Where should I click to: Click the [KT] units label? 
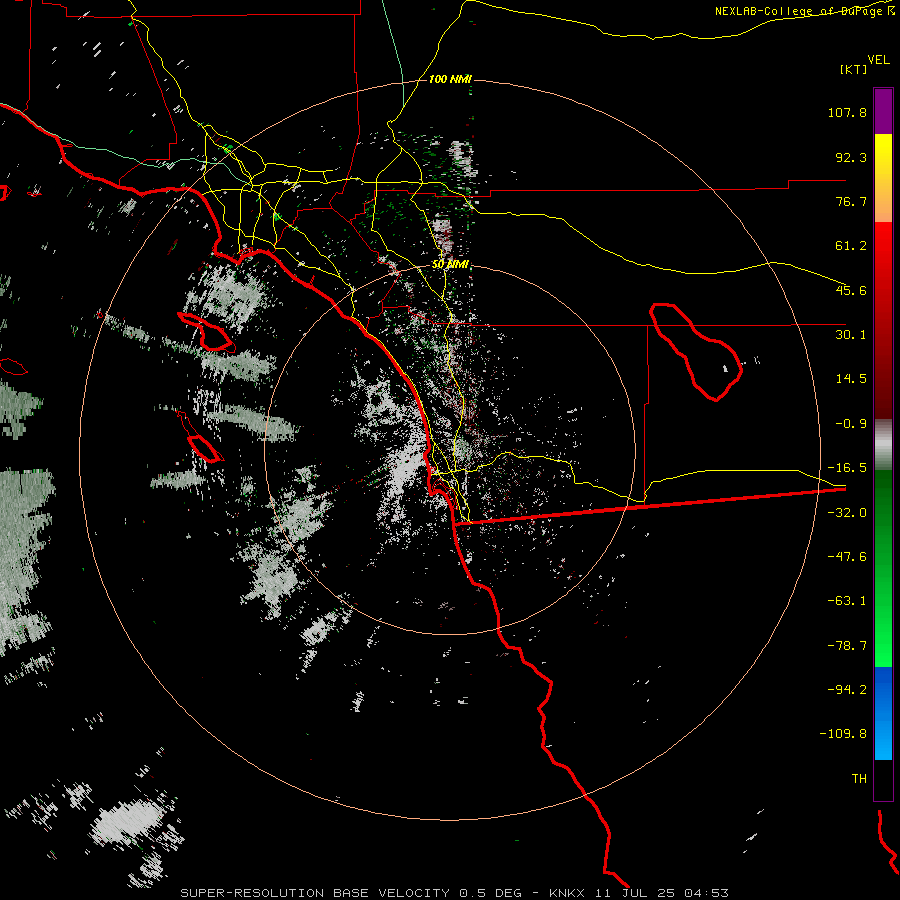853,69
